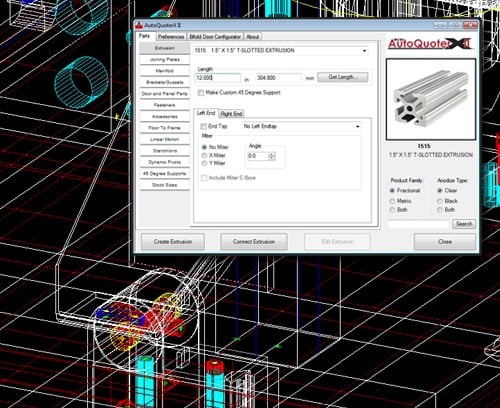
Task: Select the 45 Degree Supports category
Action: pyautogui.click(x=165, y=173)
